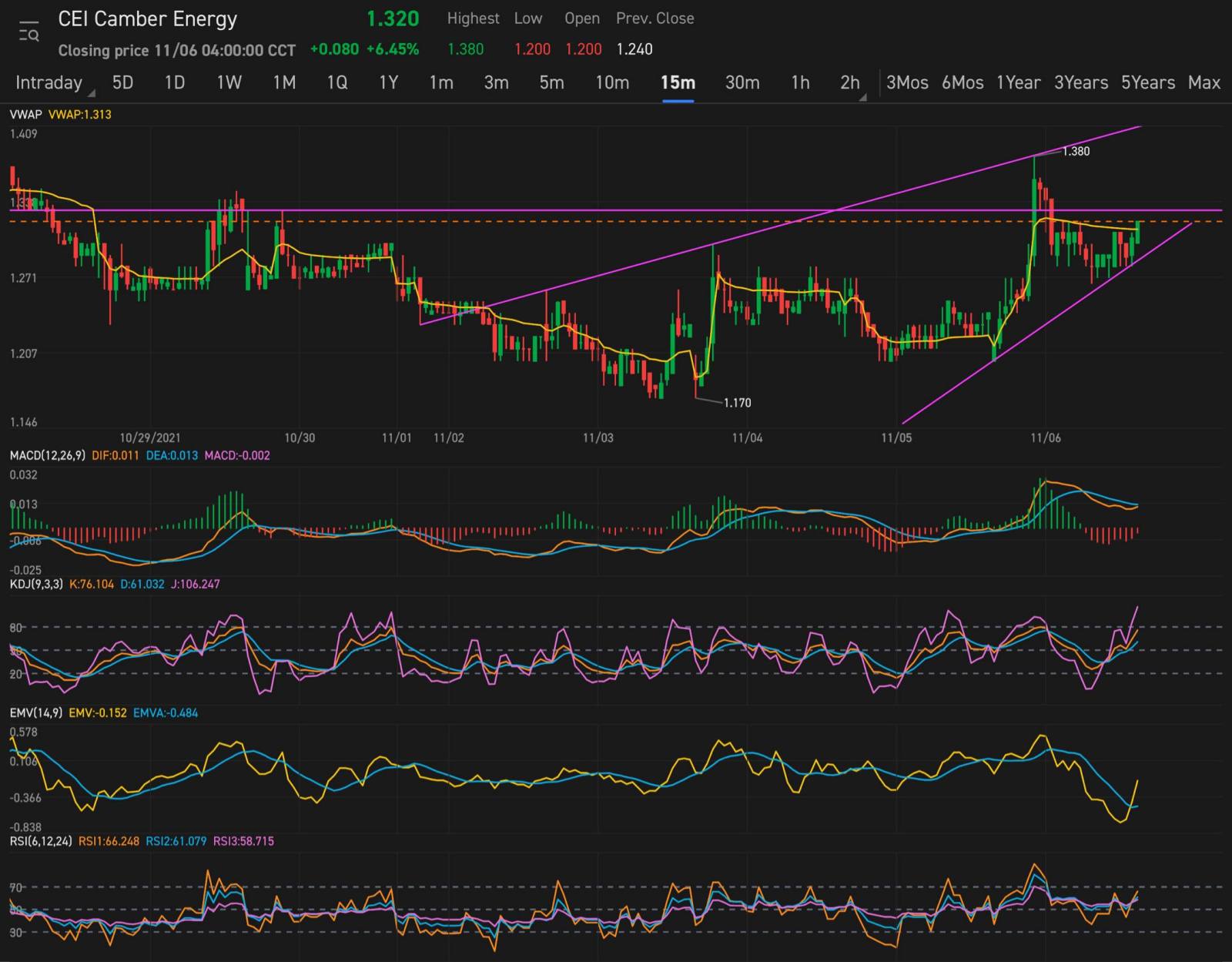Show the 5Years range

pyautogui.click(x=1147, y=82)
